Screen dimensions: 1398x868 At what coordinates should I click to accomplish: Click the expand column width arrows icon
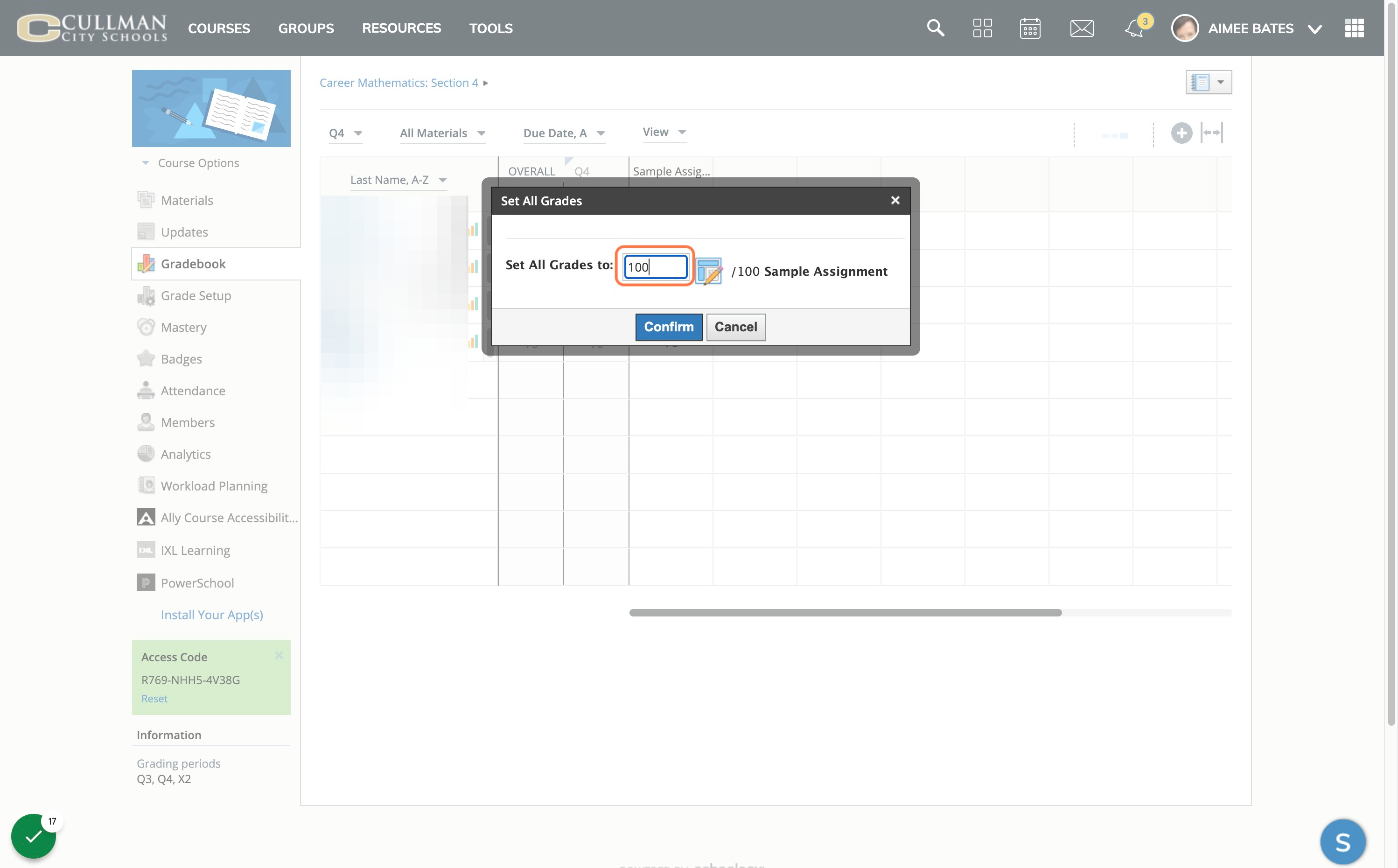click(x=1212, y=133)
